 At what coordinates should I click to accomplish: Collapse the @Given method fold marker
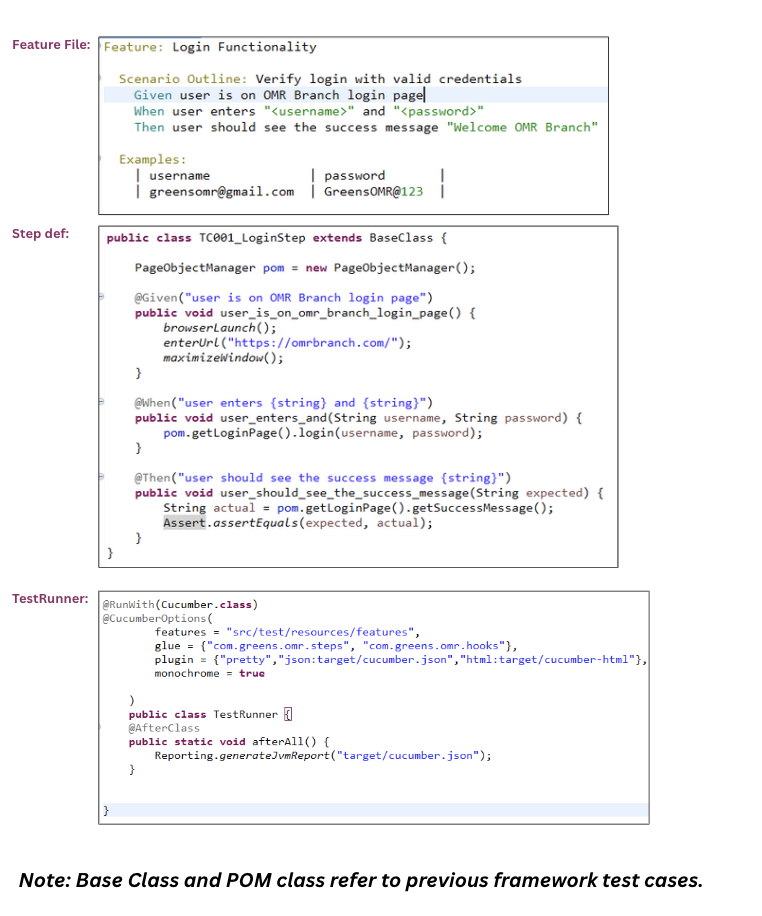click(101, 297)
